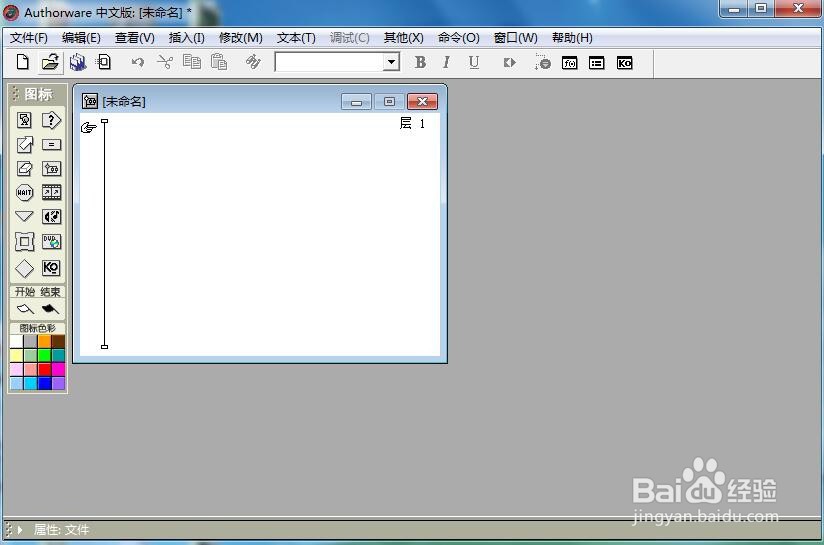
Task: Open the 插入(I) menu
Action: coord(187,38)
